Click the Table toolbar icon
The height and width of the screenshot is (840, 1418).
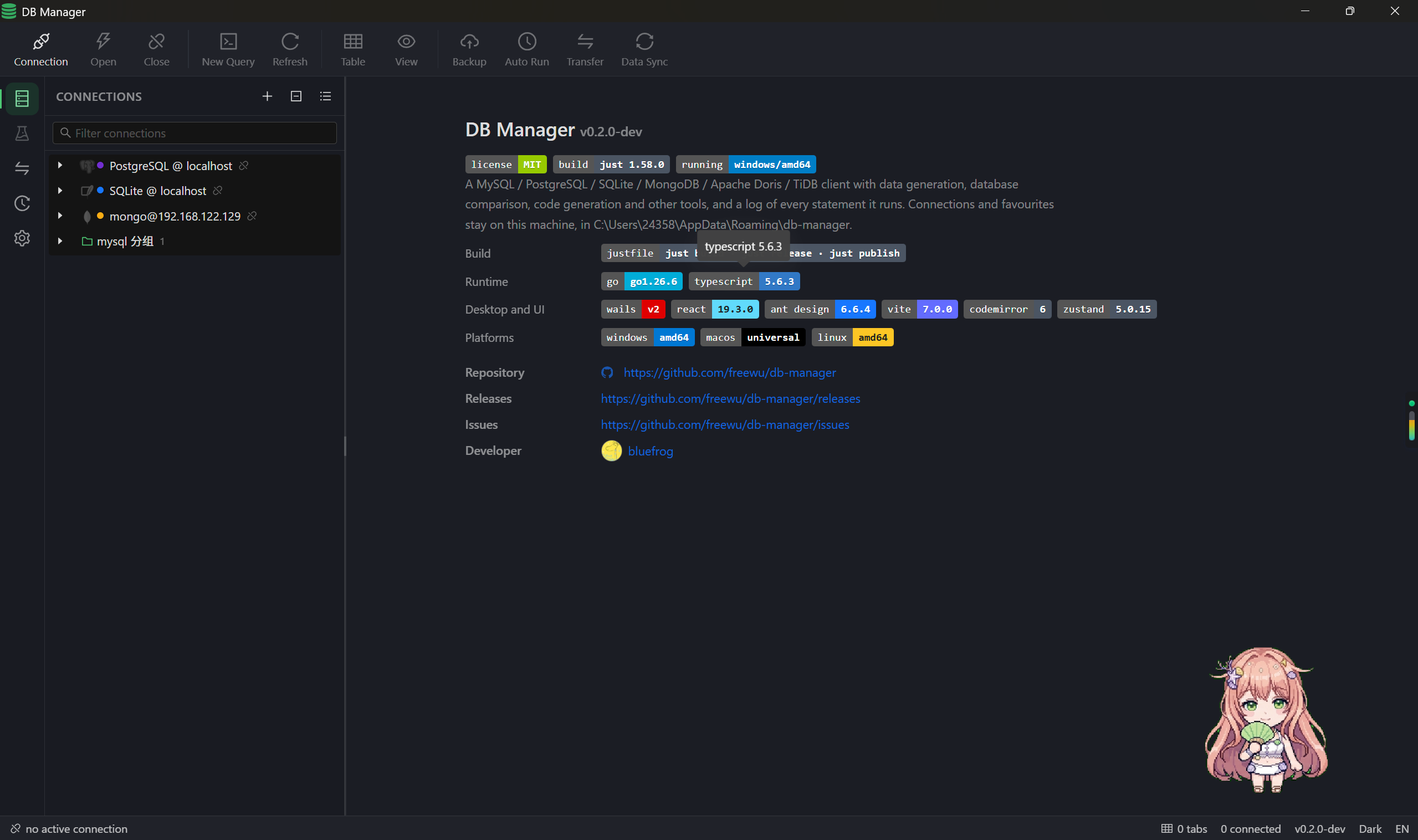(352, 49)
